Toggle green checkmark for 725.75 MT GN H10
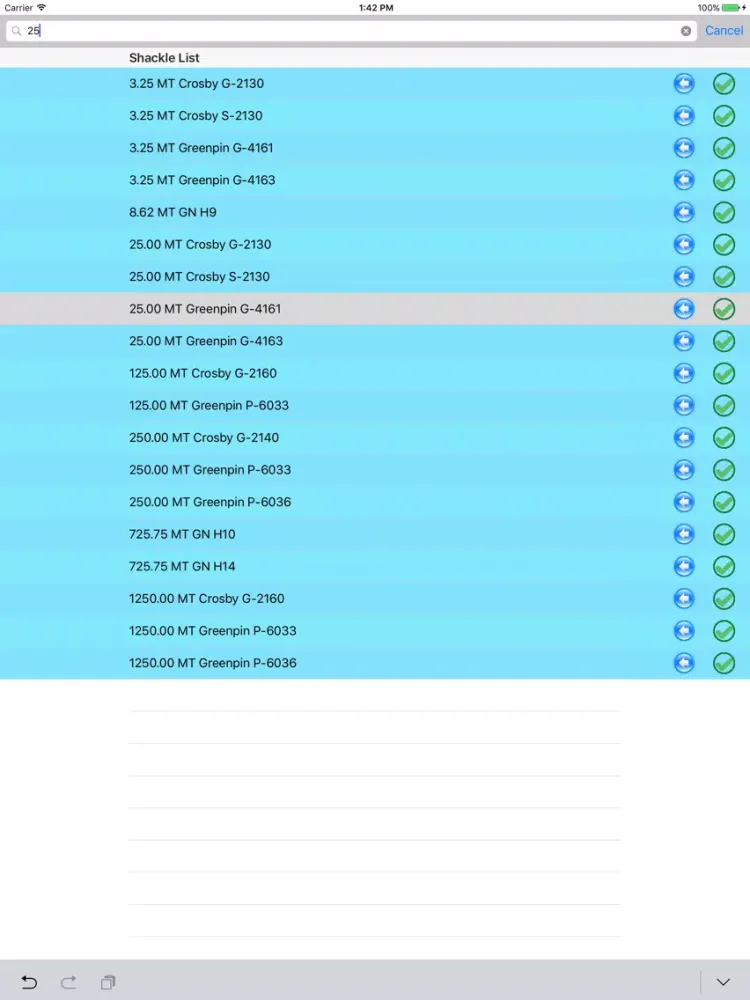Viewport: 750px width, 1000px height. pos(724,534)
